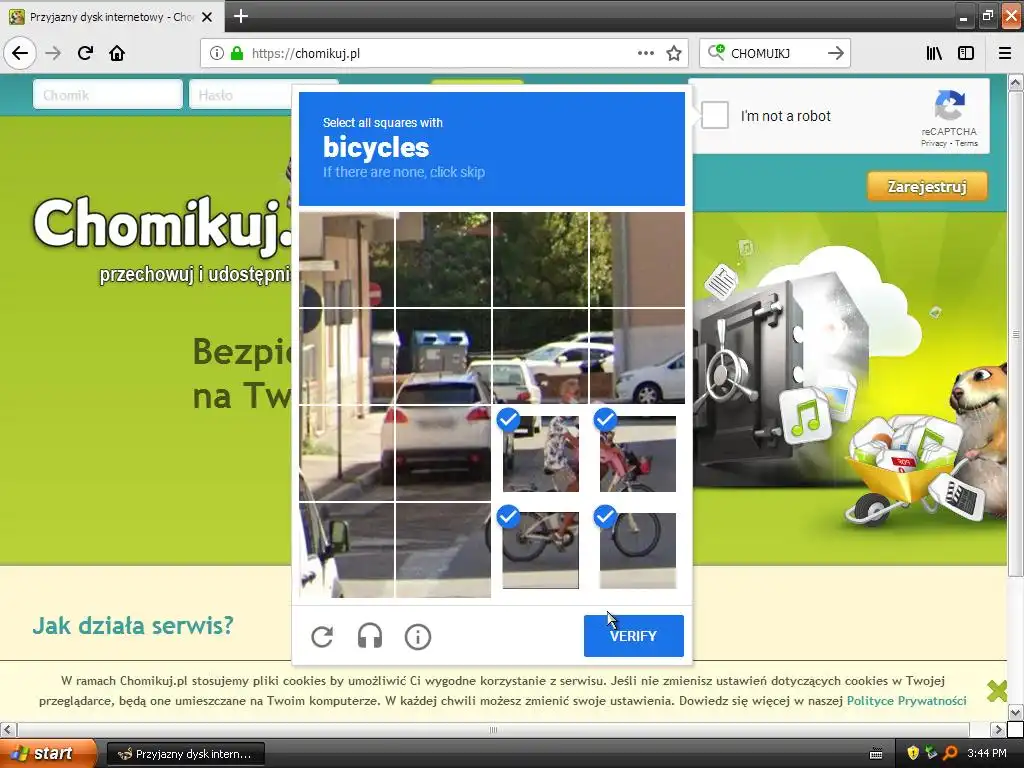
Task: Open the Polityce Prywatności link
Action: 906,701
